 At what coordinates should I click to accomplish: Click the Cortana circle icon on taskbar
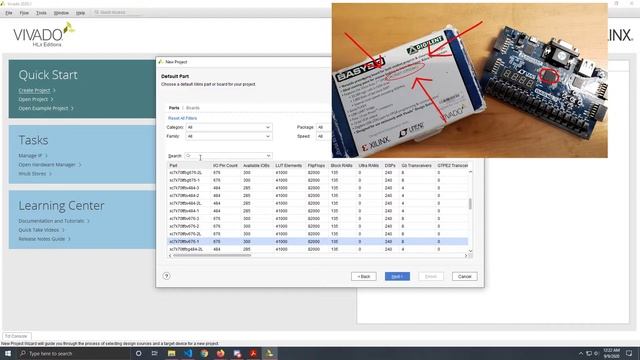(138, 353)
